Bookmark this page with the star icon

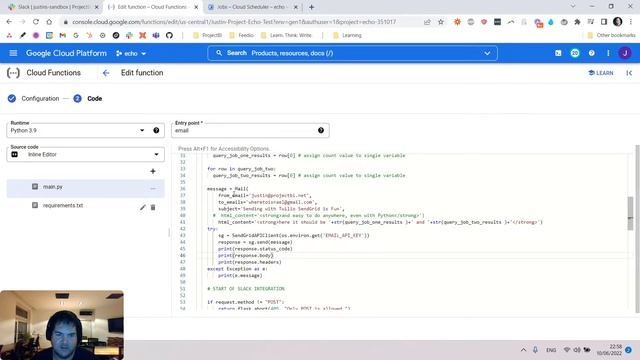[x=441, y=22]
